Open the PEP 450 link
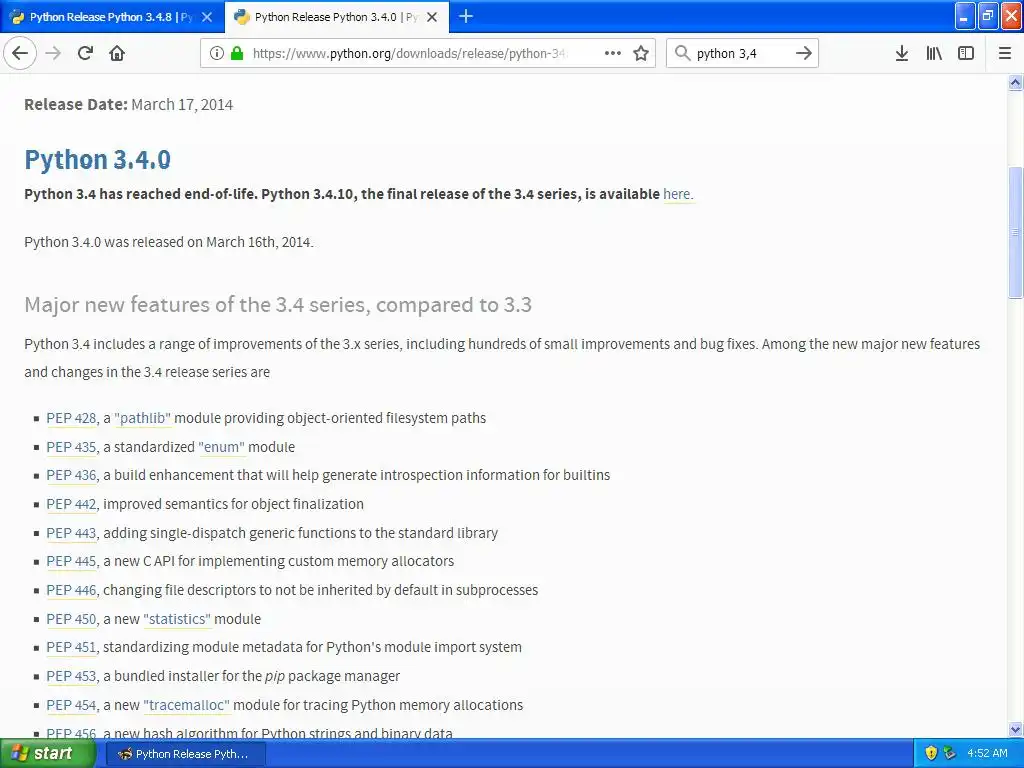Image resolution: width=1024 pixels, height=768 pixels. [x=71, y=618]
